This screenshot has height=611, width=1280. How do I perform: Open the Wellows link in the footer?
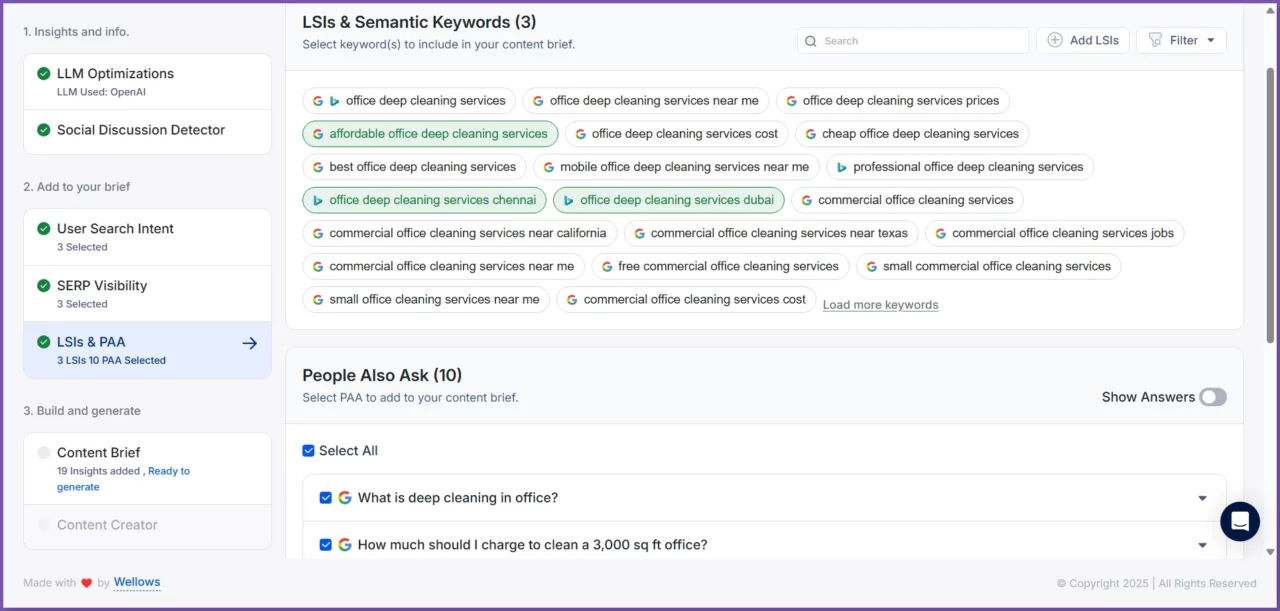tap(137, 582)
